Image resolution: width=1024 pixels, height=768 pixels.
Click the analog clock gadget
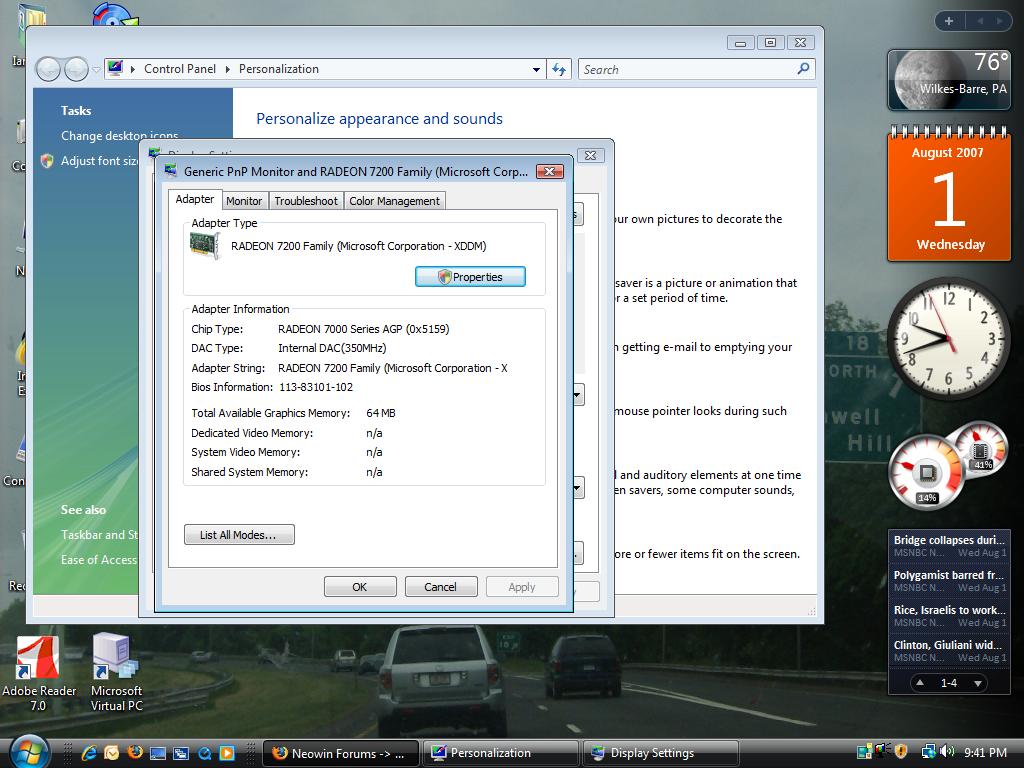click(x=948, y=338)
